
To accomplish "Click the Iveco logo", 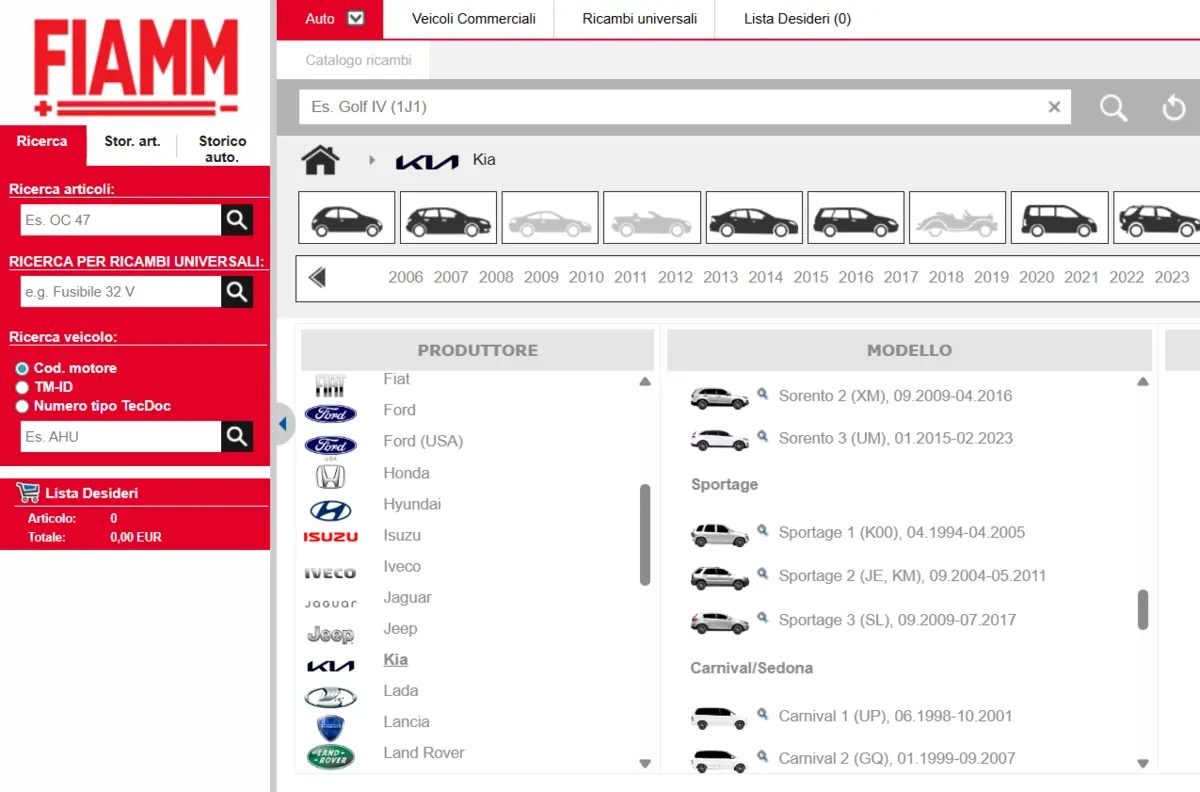I will (330, 573).
